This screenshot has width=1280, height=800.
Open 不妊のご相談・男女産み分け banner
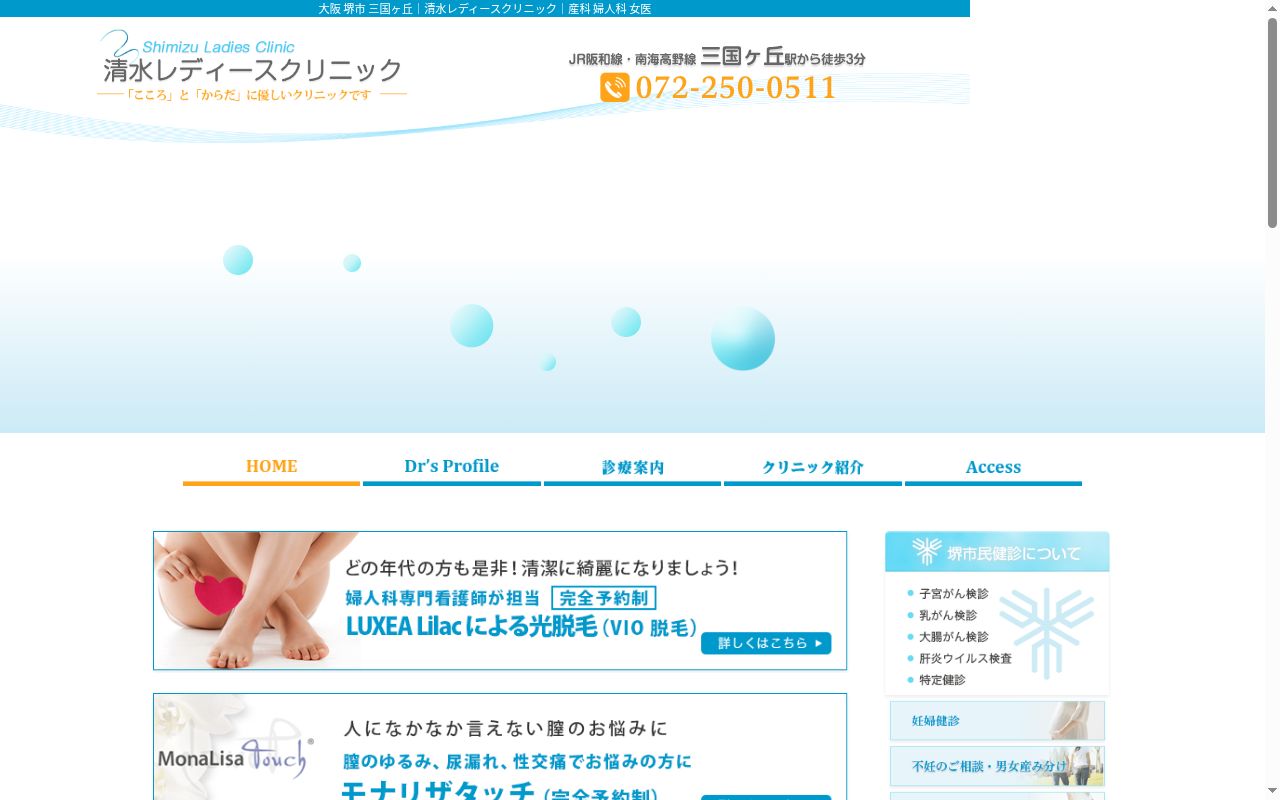(x=997, y=766)
